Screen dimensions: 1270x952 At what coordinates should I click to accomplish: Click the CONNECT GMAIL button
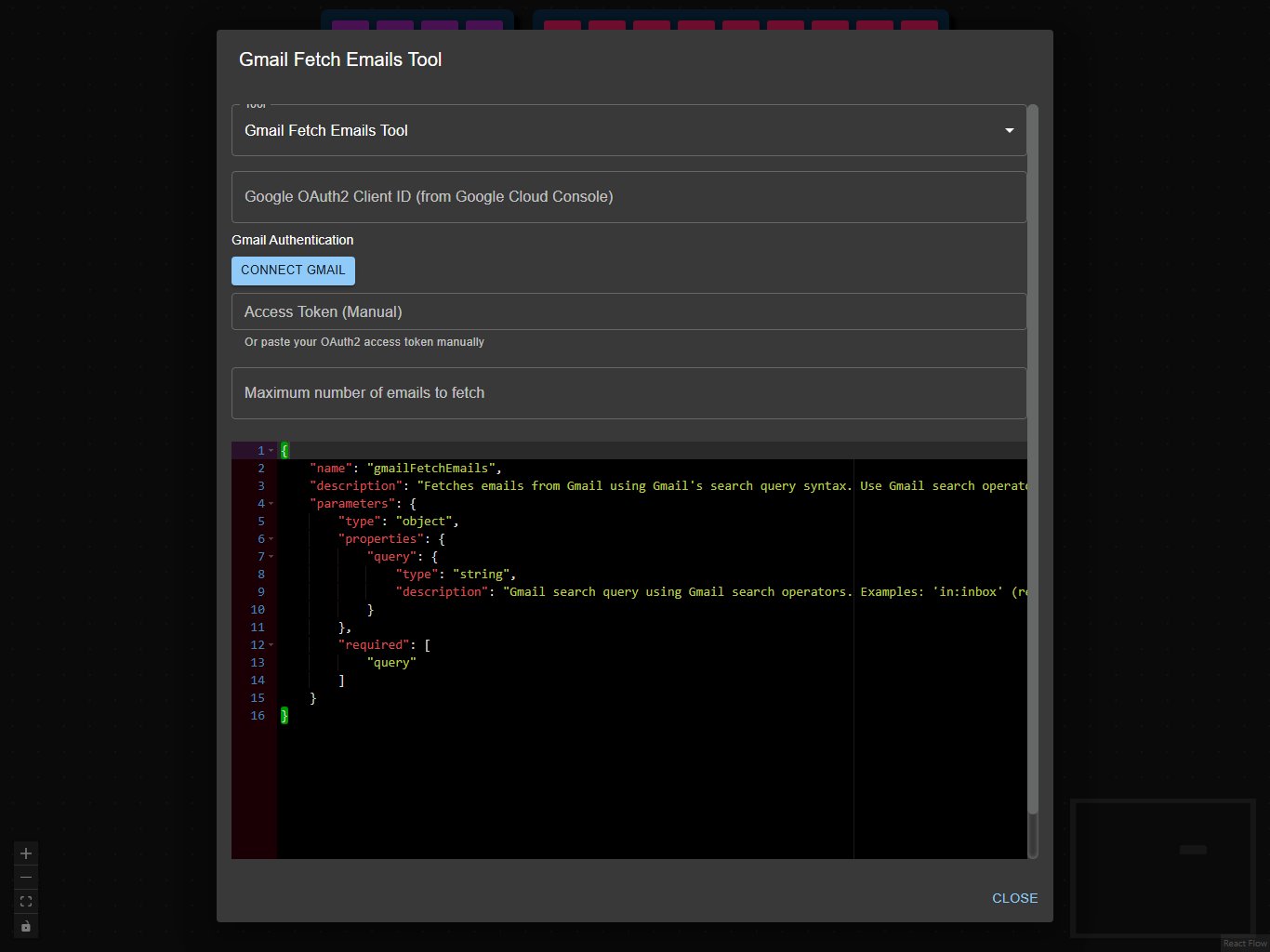click(x=293, y=271)
